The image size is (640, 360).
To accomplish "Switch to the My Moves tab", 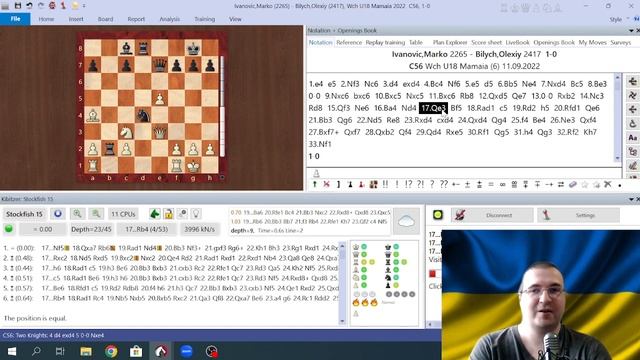I will 592,42.
